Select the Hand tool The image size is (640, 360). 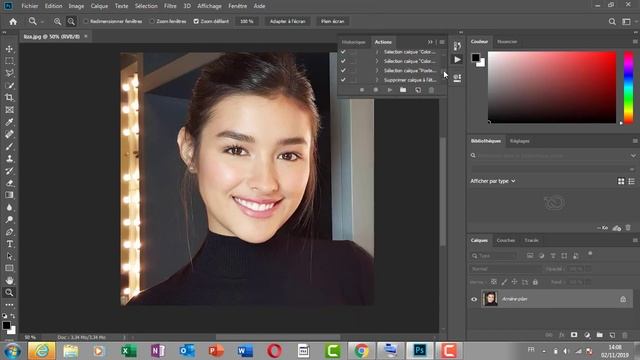pyautogui.click(x=9, y=280)
